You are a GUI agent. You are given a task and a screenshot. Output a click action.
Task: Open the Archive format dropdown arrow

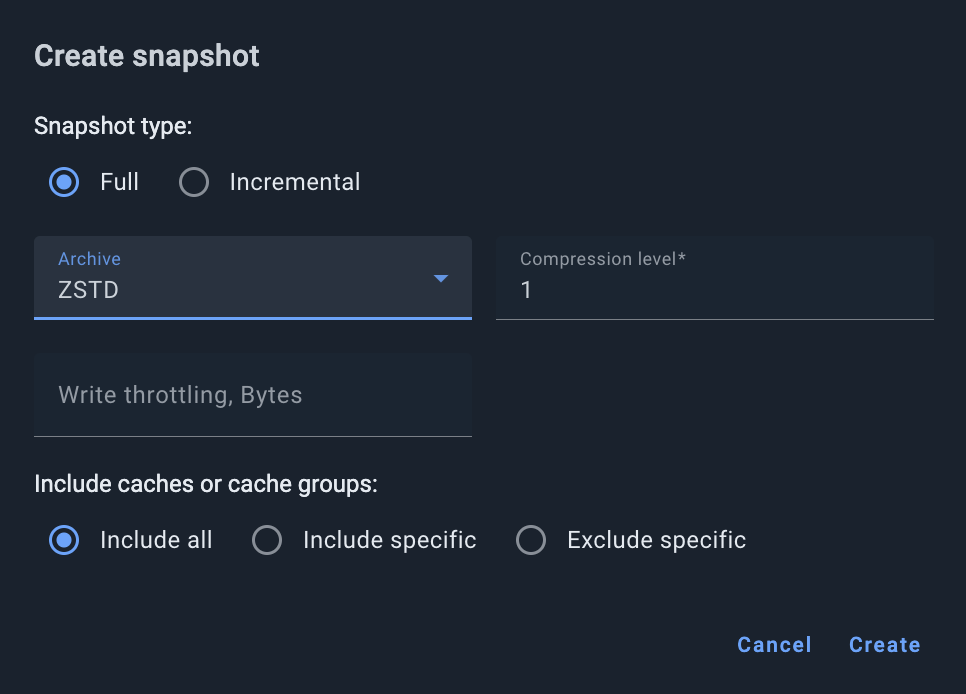[x=440, y=279]
